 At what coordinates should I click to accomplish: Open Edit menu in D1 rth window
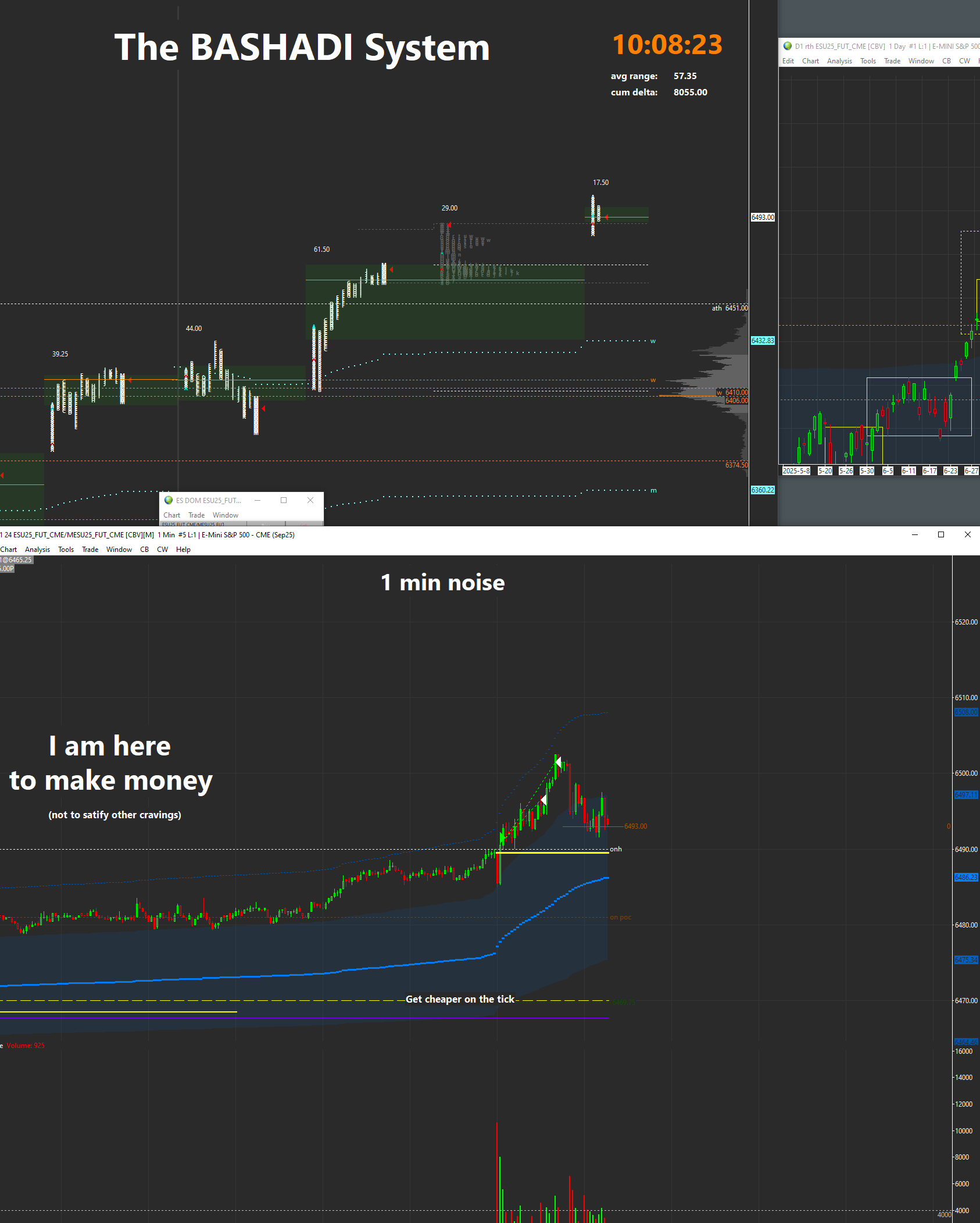pyautogui.click(x=788, y=61)
